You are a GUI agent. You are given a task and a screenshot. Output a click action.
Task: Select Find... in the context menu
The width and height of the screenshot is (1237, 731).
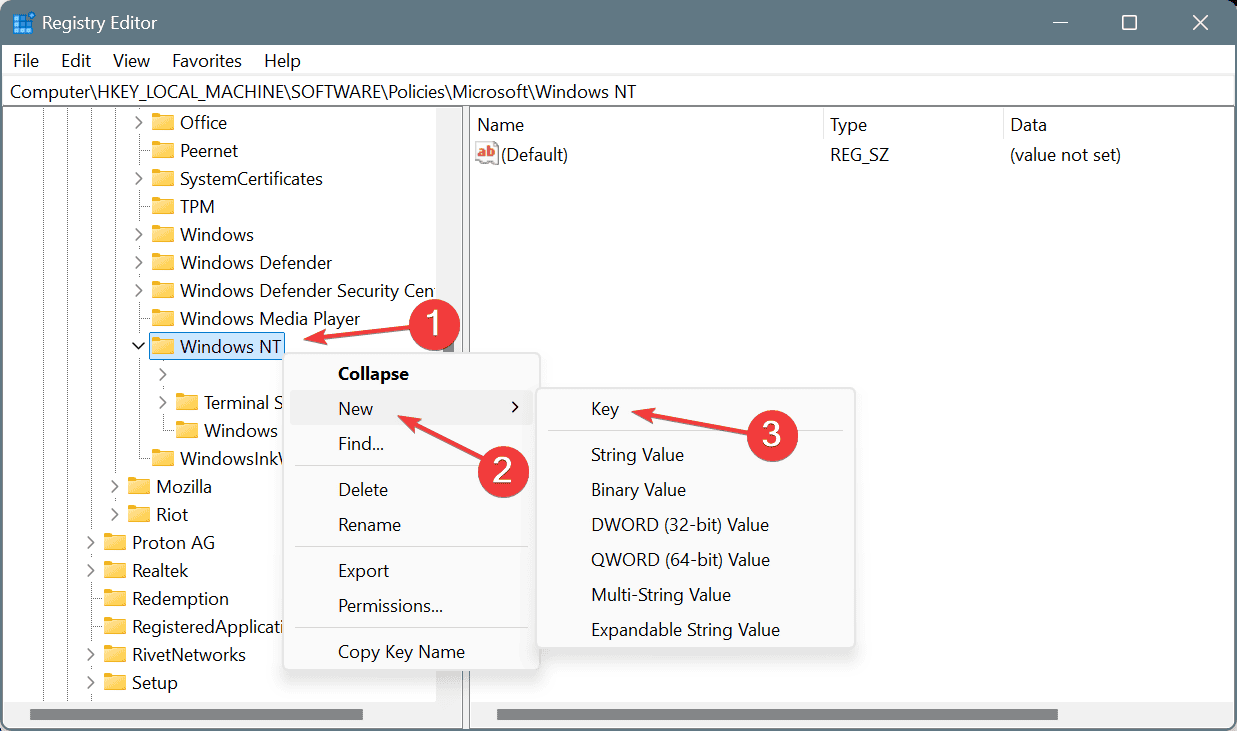click(x=411, y=443)
